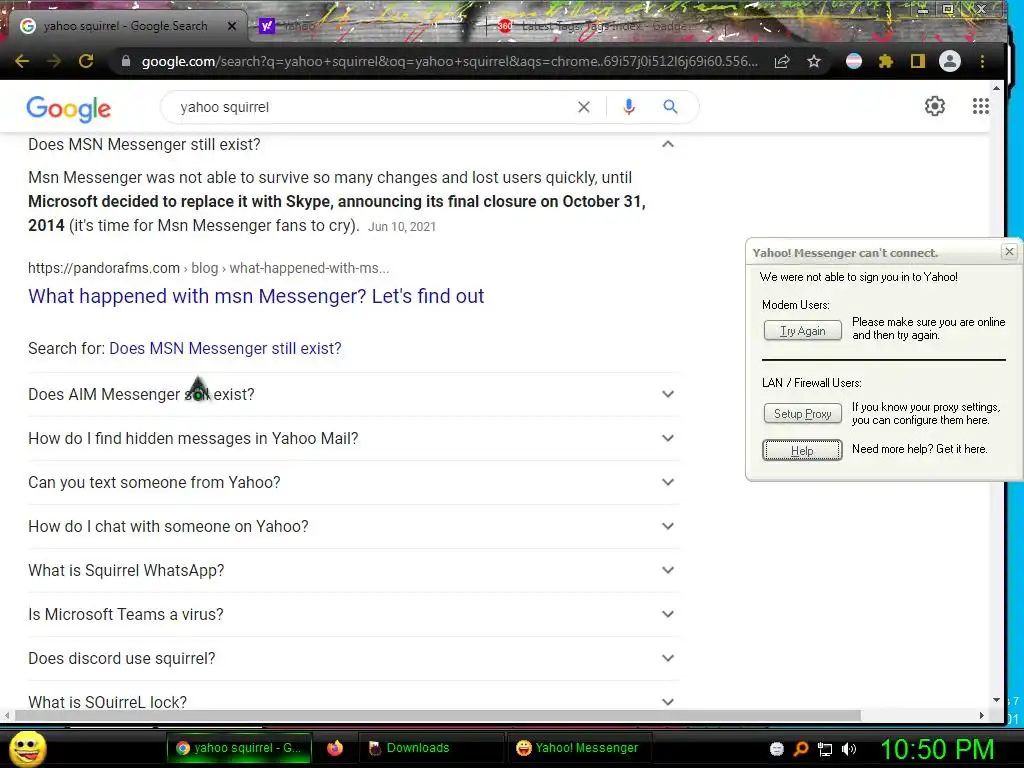Open yahoo squirrel Chrome taskbar item
1024x768 pixels.
pos(238,748)
